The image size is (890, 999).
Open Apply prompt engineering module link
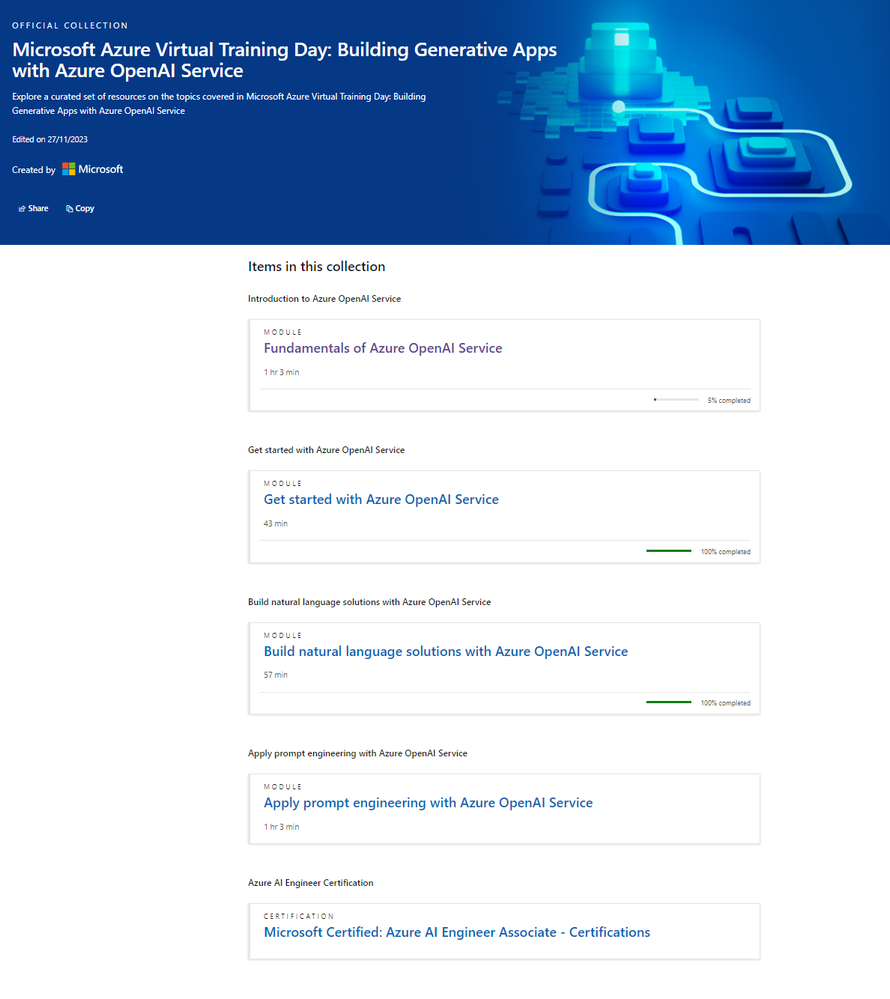pyautogui.click(x=428, y=803)
